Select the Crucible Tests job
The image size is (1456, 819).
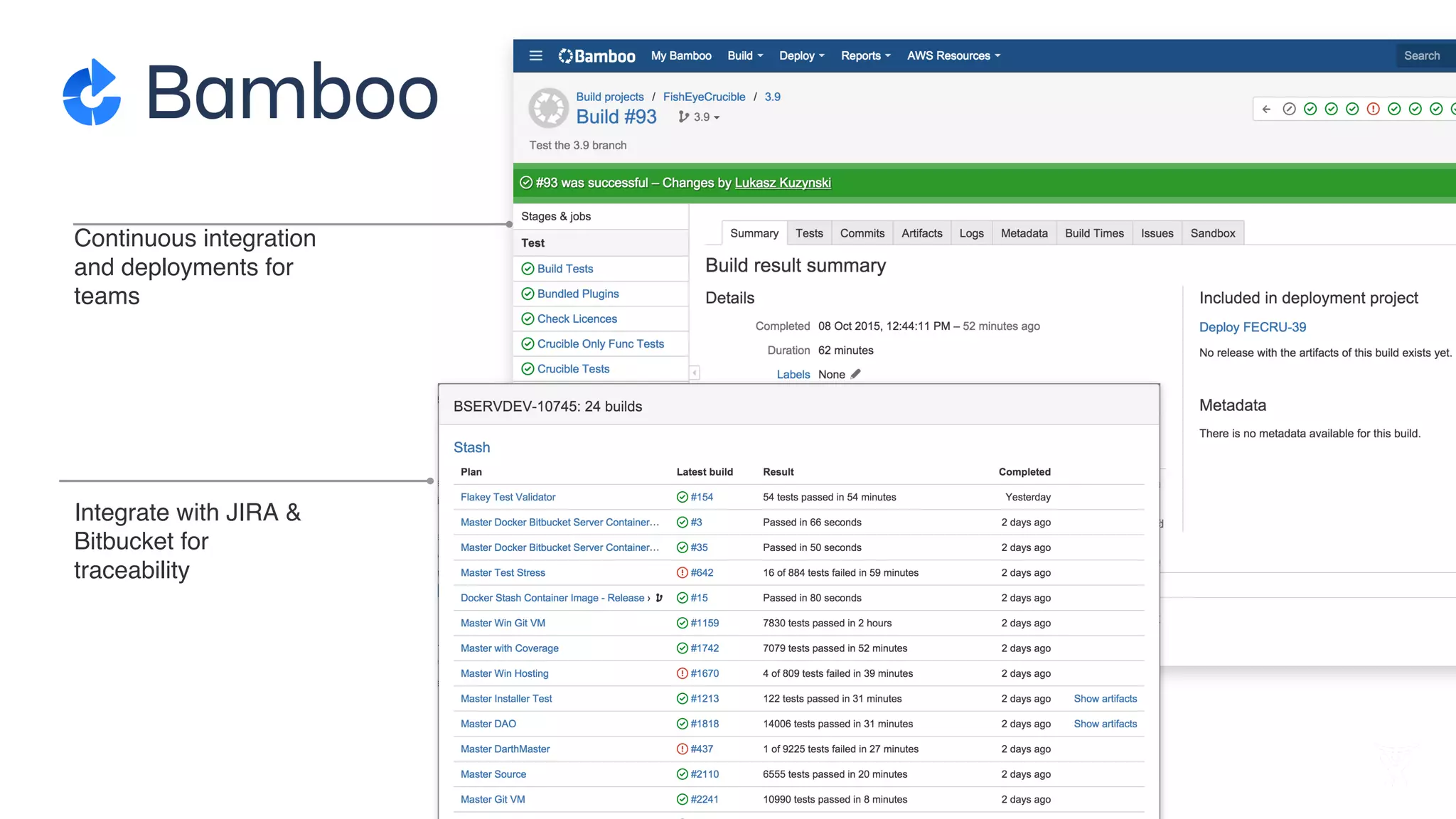click(x=573, y=369)
